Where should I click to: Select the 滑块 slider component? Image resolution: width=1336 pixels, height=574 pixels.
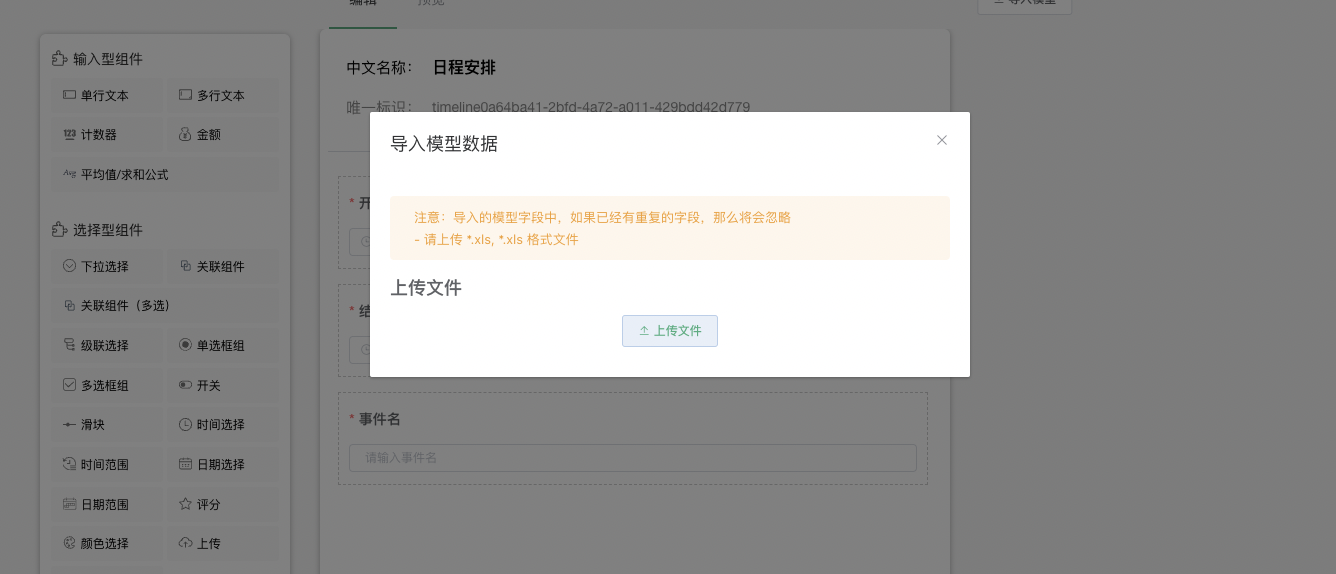(107, 425)
